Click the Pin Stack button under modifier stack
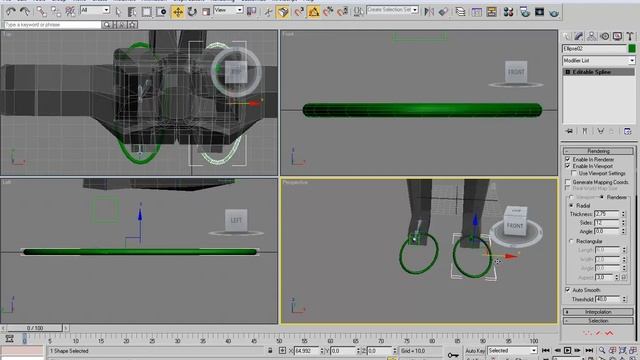Image resolution: width=640 pixels, height=360 pixels. click(569, 131)
